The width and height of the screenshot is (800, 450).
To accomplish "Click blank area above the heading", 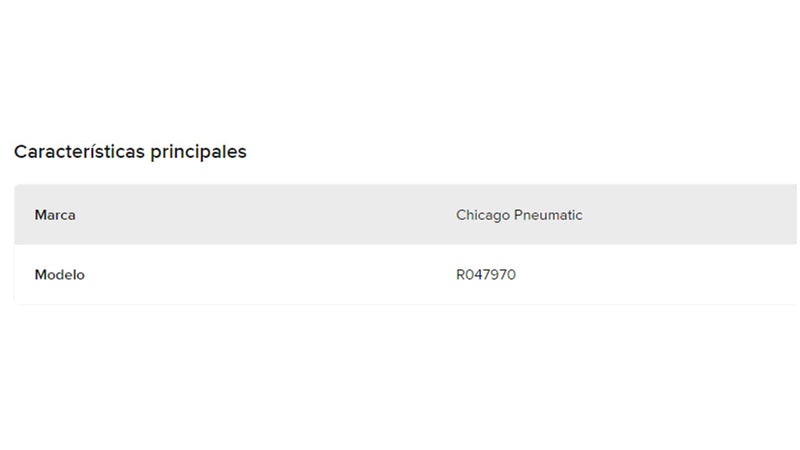I will 400,70.
